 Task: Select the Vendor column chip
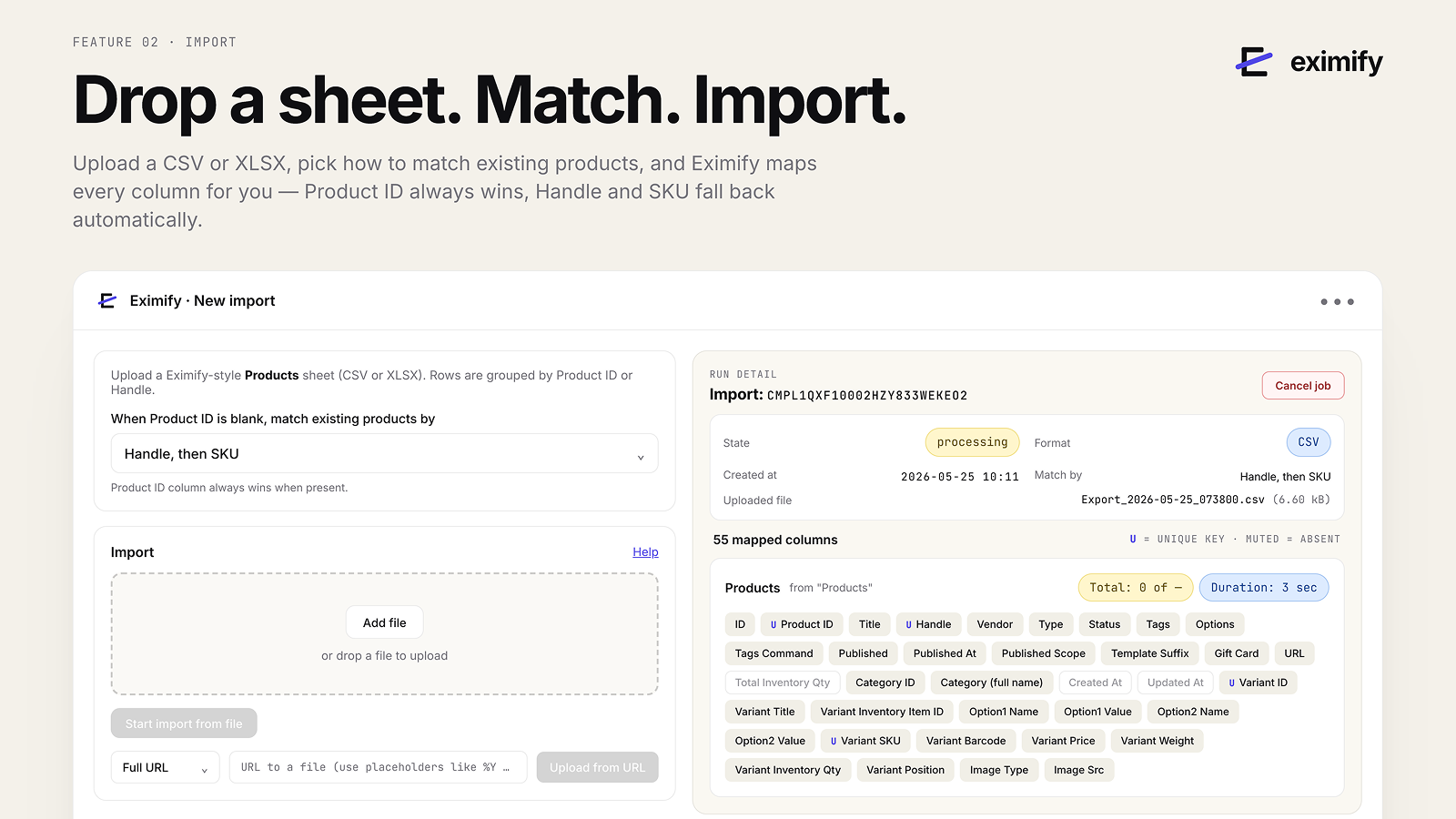(x=995, y=624)
